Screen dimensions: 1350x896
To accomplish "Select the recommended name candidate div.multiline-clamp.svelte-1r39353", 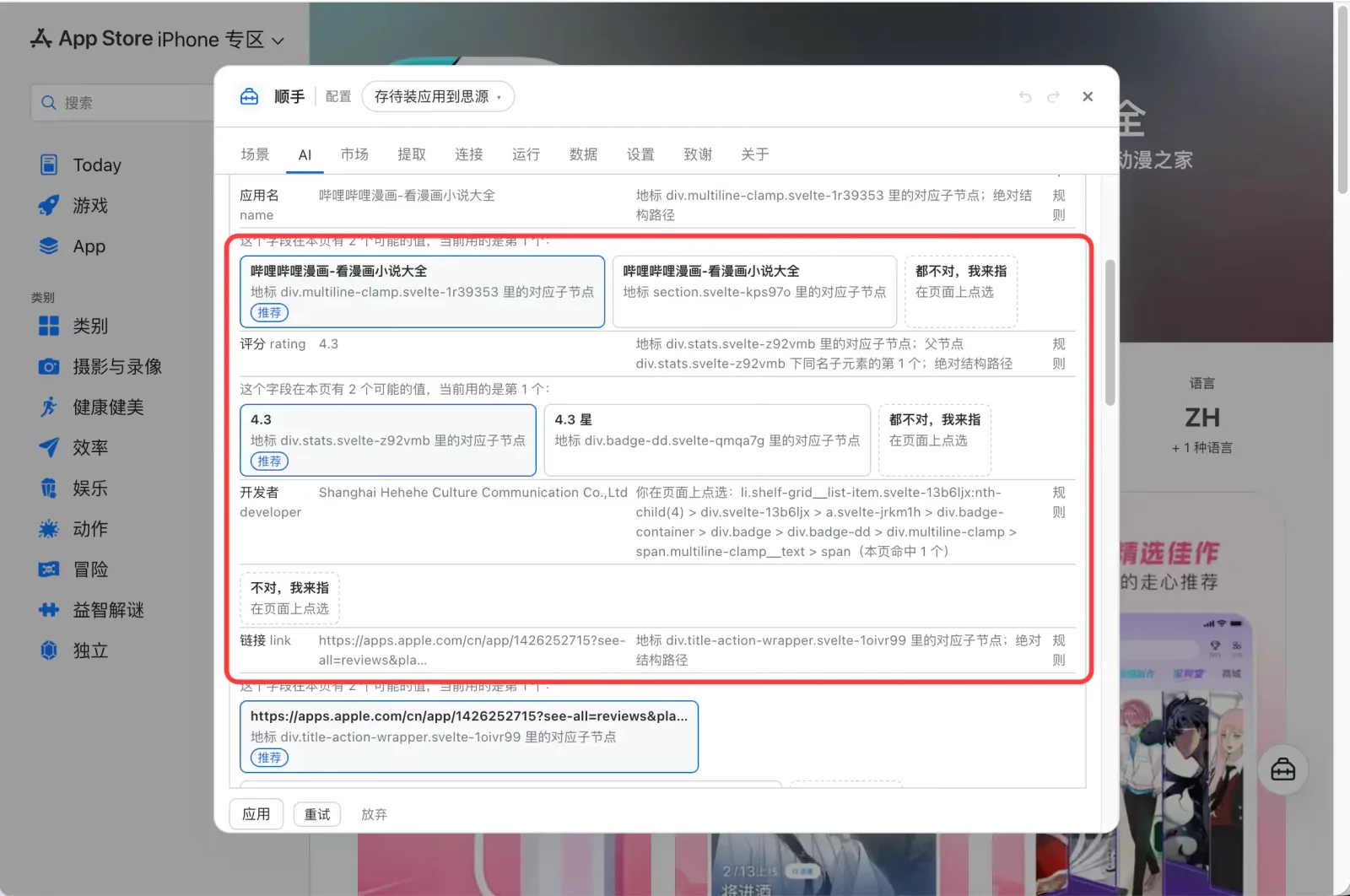I will pos(422,291).
